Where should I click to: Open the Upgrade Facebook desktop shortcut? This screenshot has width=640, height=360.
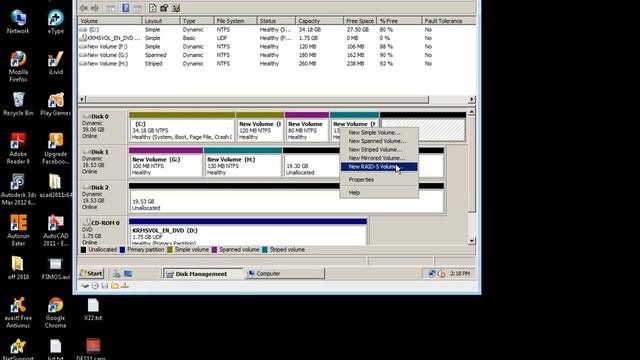(56, 149)
